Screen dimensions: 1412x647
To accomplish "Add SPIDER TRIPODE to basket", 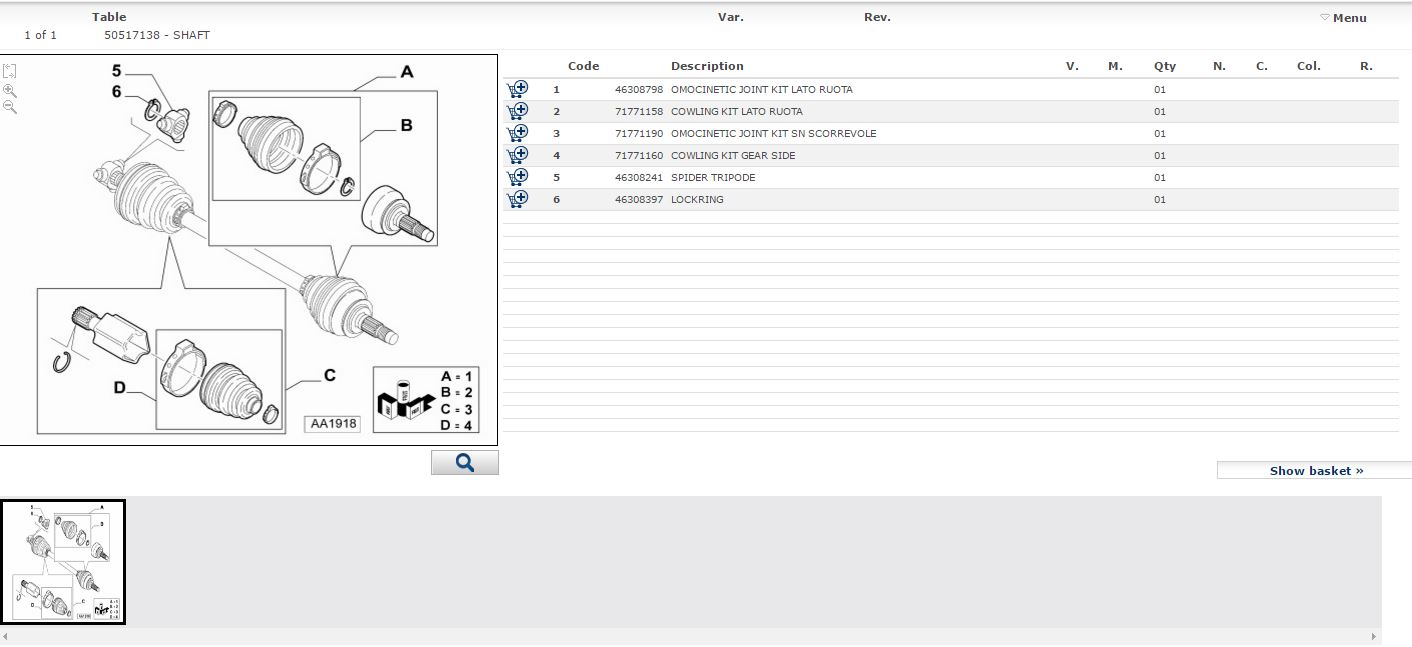I will click(x=517, y=178).
